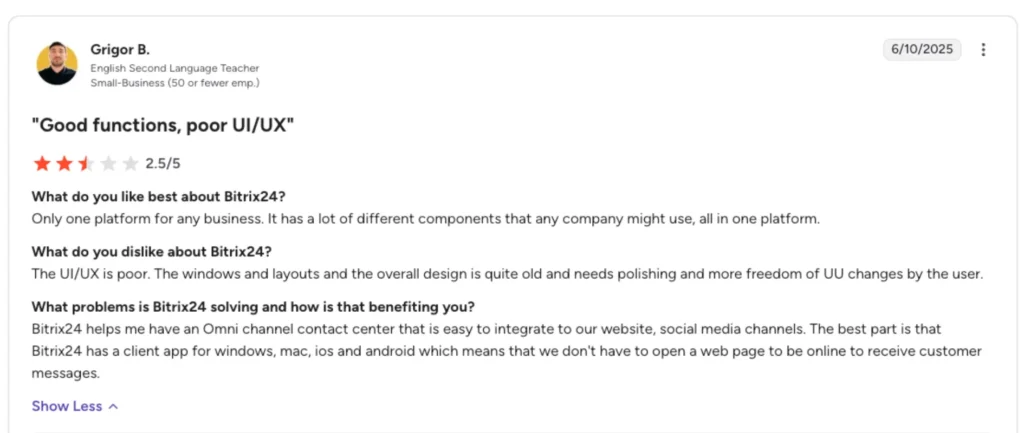Screen dimensions: 1024x433
Task: Click the Omni channel contact center paragraph
Action: (x=507, y=351)
